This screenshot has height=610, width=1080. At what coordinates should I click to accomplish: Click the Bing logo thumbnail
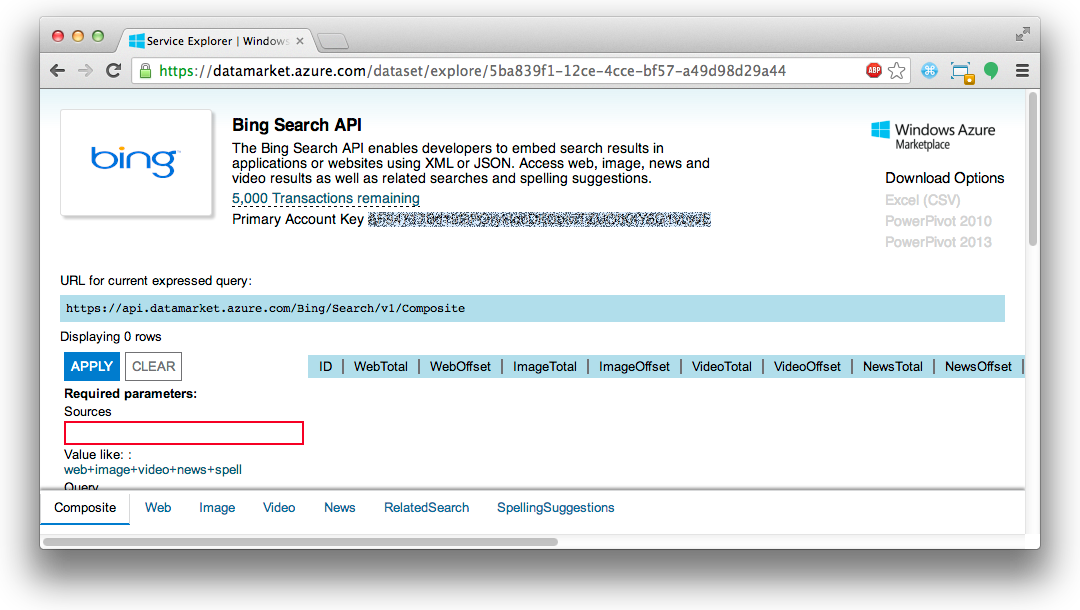point(136,163)
